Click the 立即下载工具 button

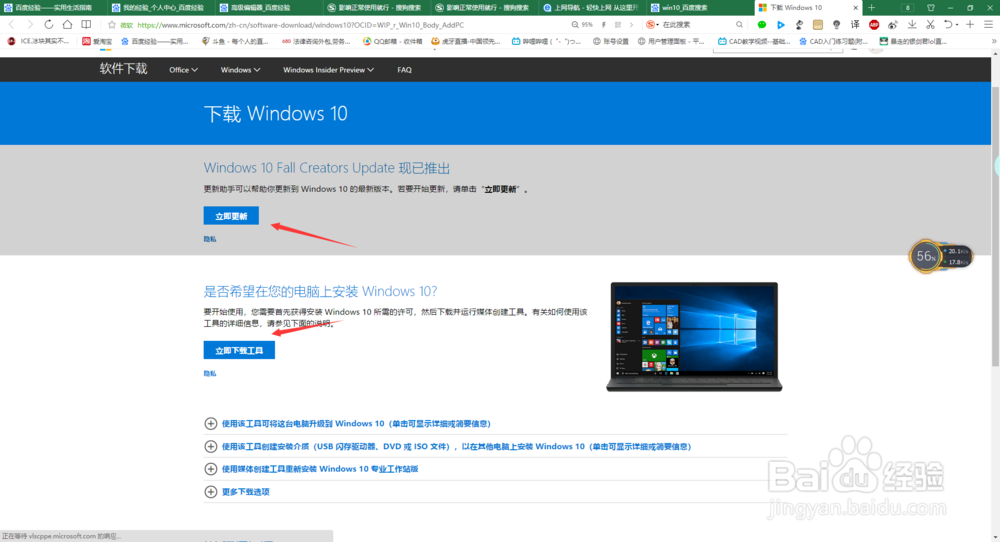tap(239, 350)
